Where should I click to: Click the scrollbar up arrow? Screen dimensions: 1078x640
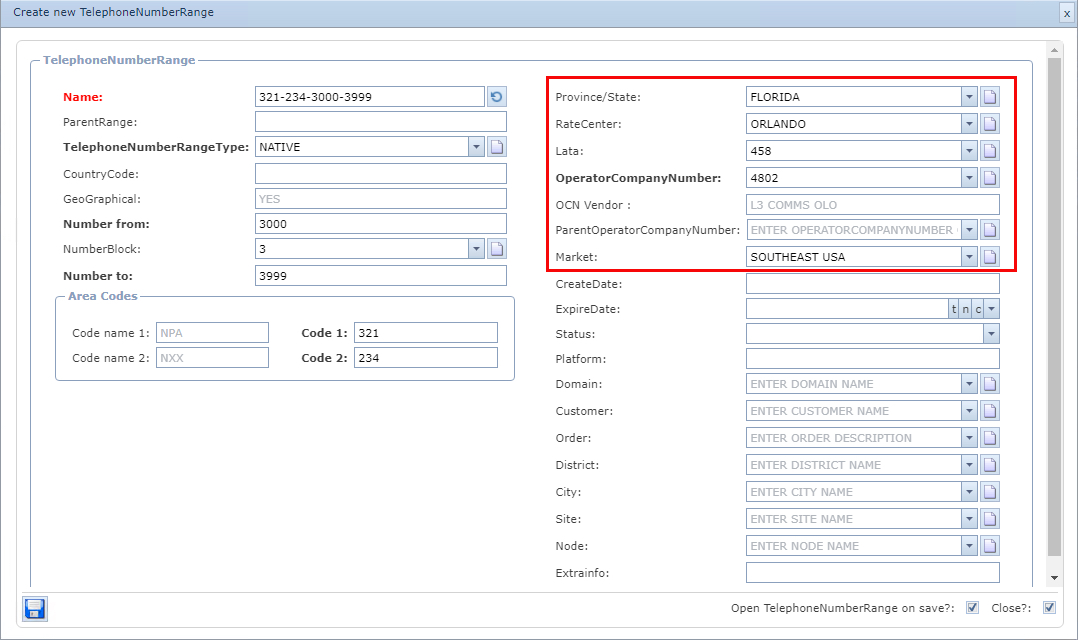pos(1054,50)
